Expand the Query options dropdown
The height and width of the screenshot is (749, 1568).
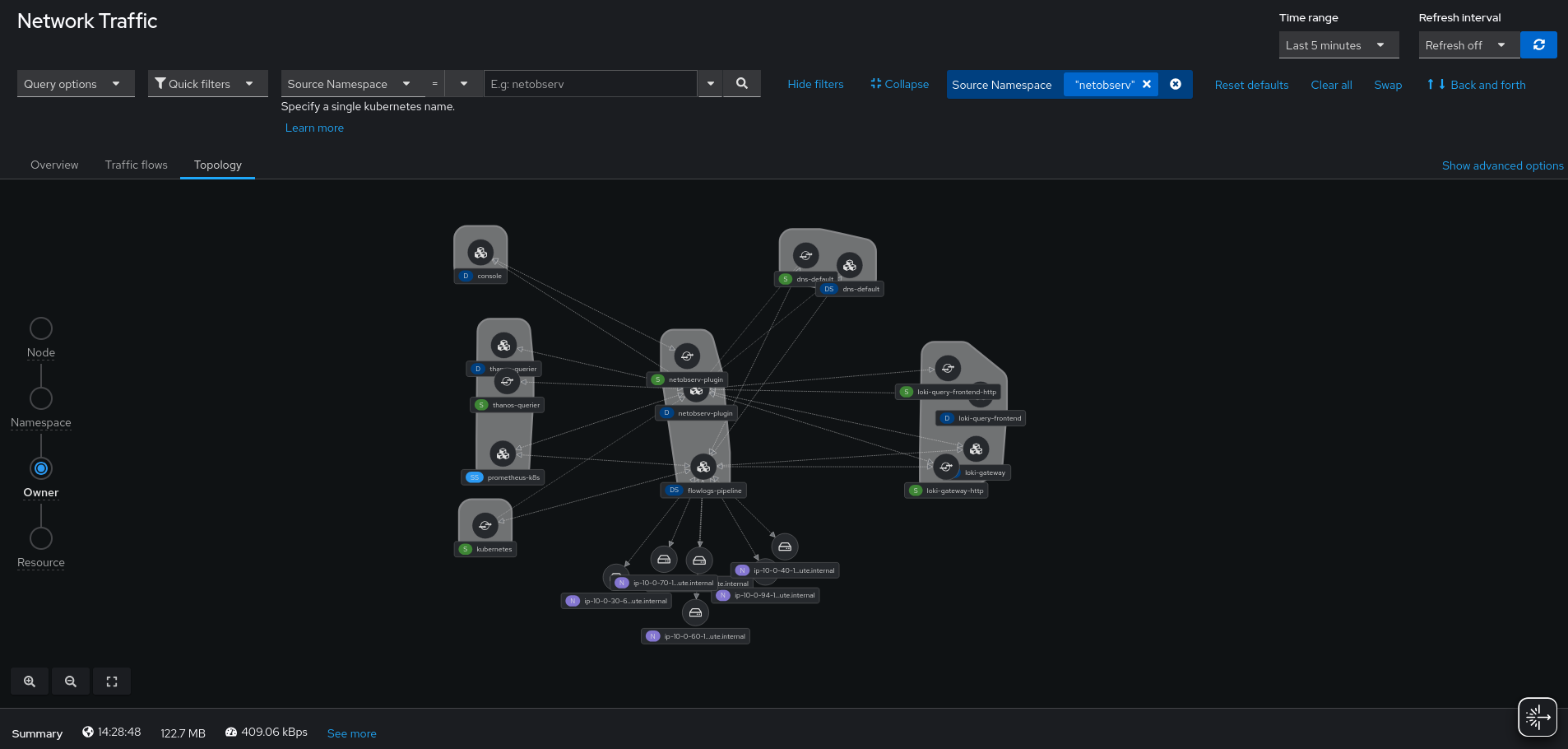(x=75, y=84)
